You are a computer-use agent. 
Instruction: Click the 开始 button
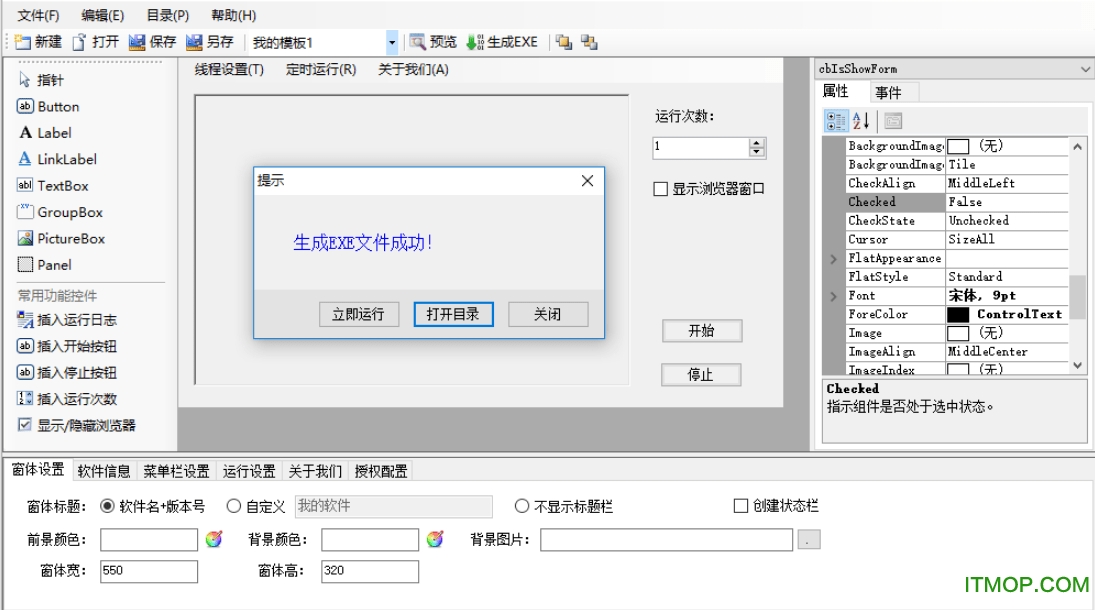coord(701,331)
